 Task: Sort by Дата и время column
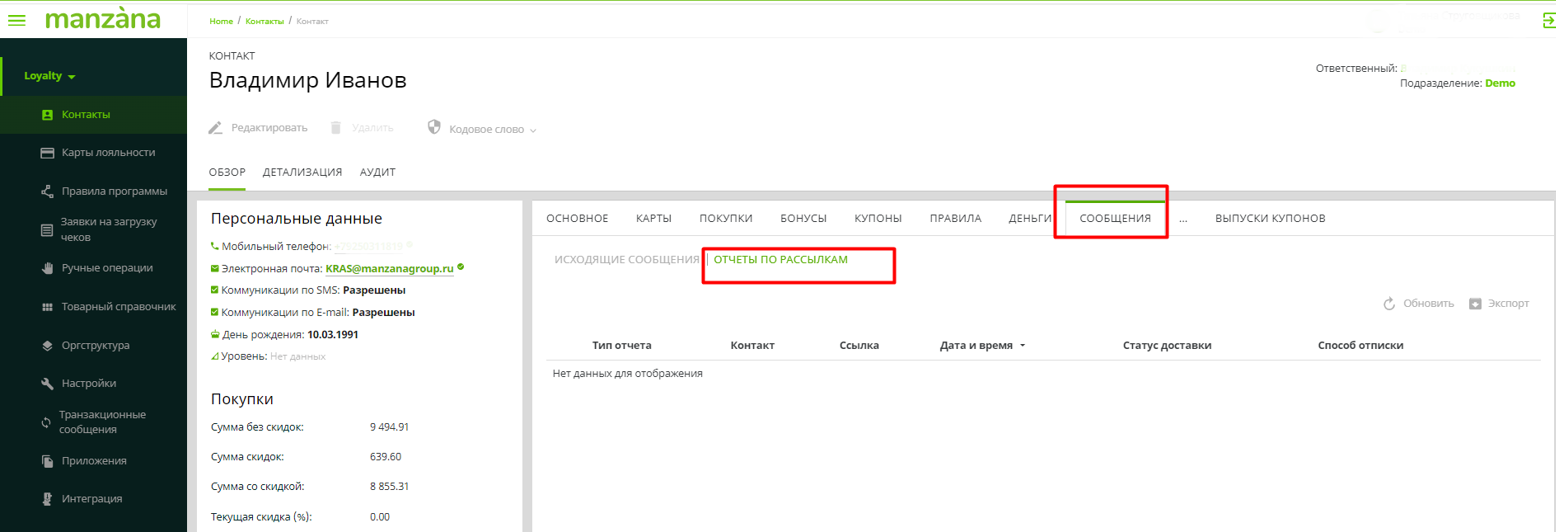tap(976, 345)
